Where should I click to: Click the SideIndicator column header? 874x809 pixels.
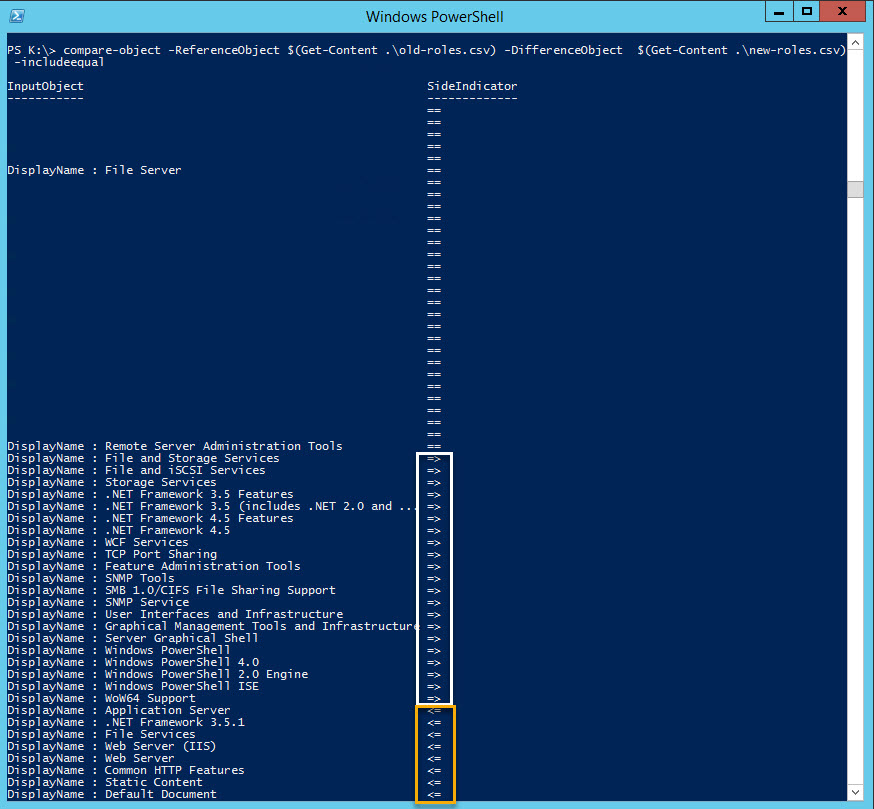470,85
